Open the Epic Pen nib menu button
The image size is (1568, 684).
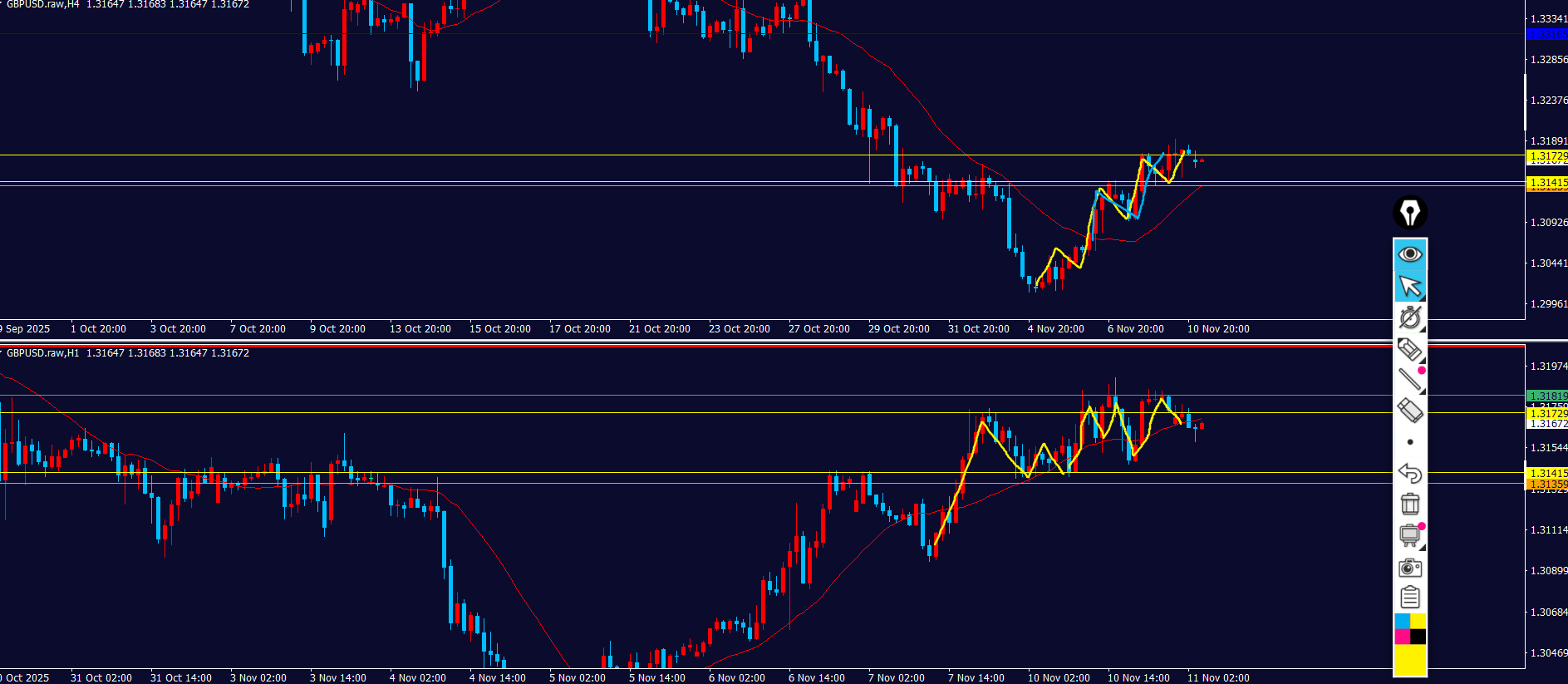pyautogui.click(x=1409, y=213)
